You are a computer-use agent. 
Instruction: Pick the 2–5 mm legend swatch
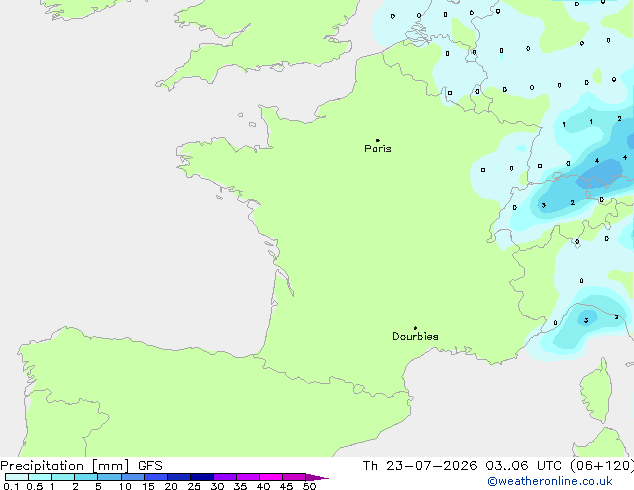click(86, 477)
